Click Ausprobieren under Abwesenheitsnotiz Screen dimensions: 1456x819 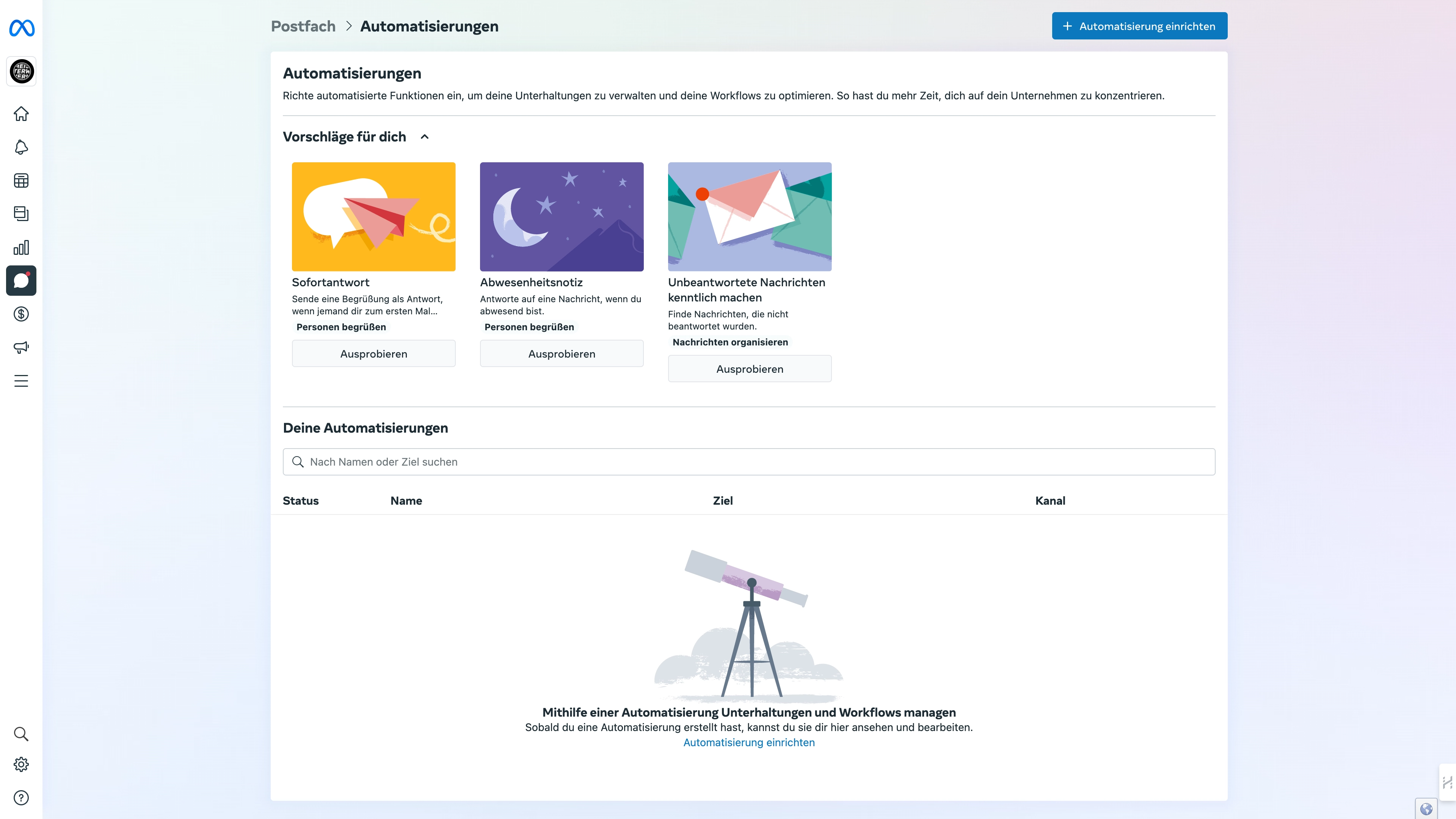pyautogui.click(x=562, y=354)
